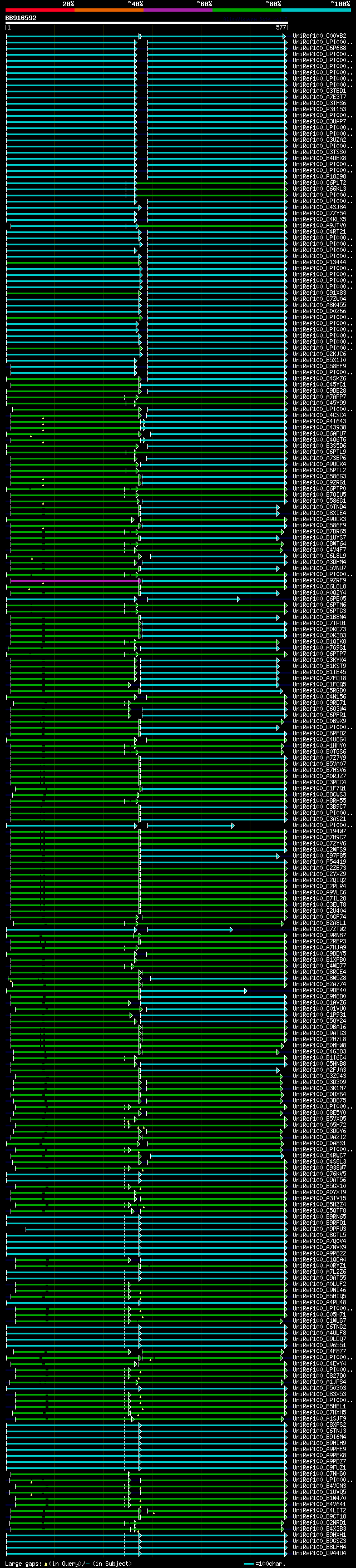Select hit label UniRef100_O43938

[x=319, y=427]
